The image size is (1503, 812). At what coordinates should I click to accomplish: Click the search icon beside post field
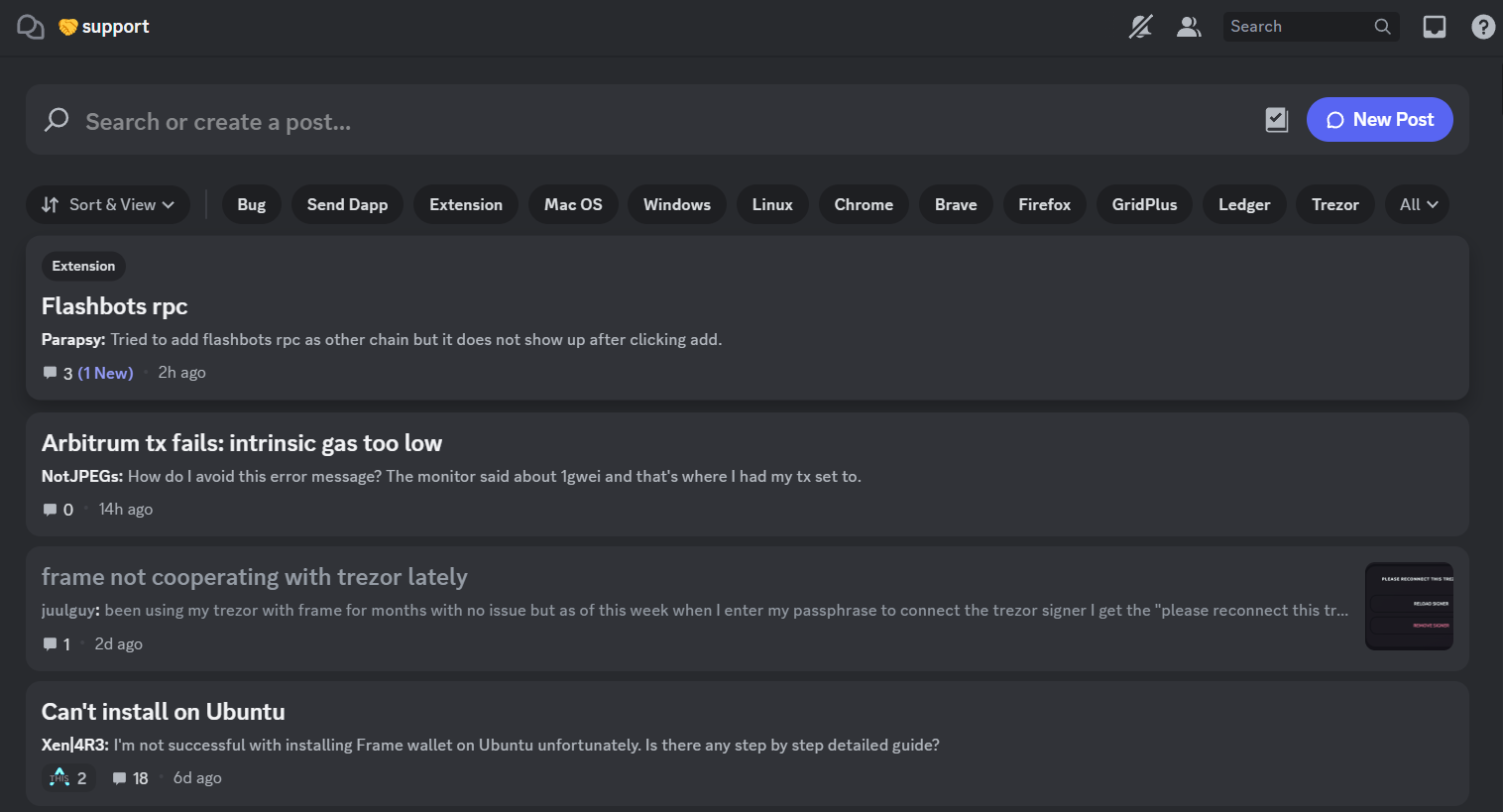coord(57,120)
